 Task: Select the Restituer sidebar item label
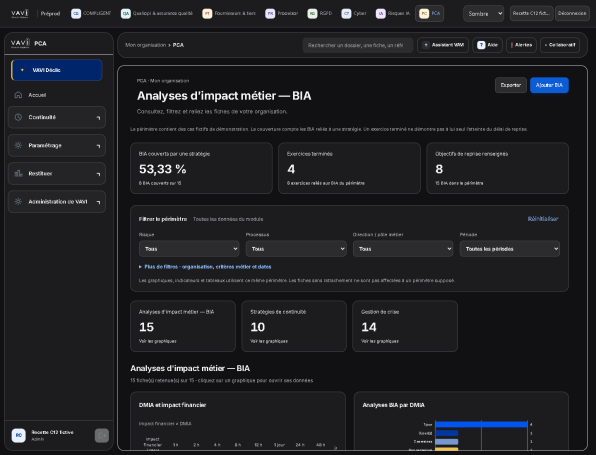tap(40, 173)
